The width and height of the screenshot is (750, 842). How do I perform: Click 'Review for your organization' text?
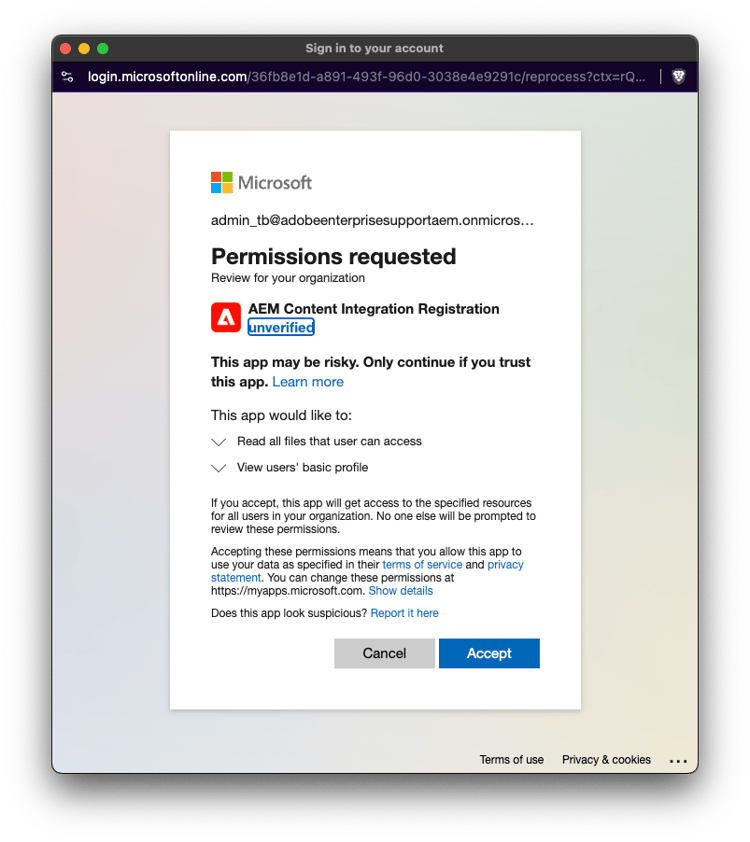click(x=288, y=278)
